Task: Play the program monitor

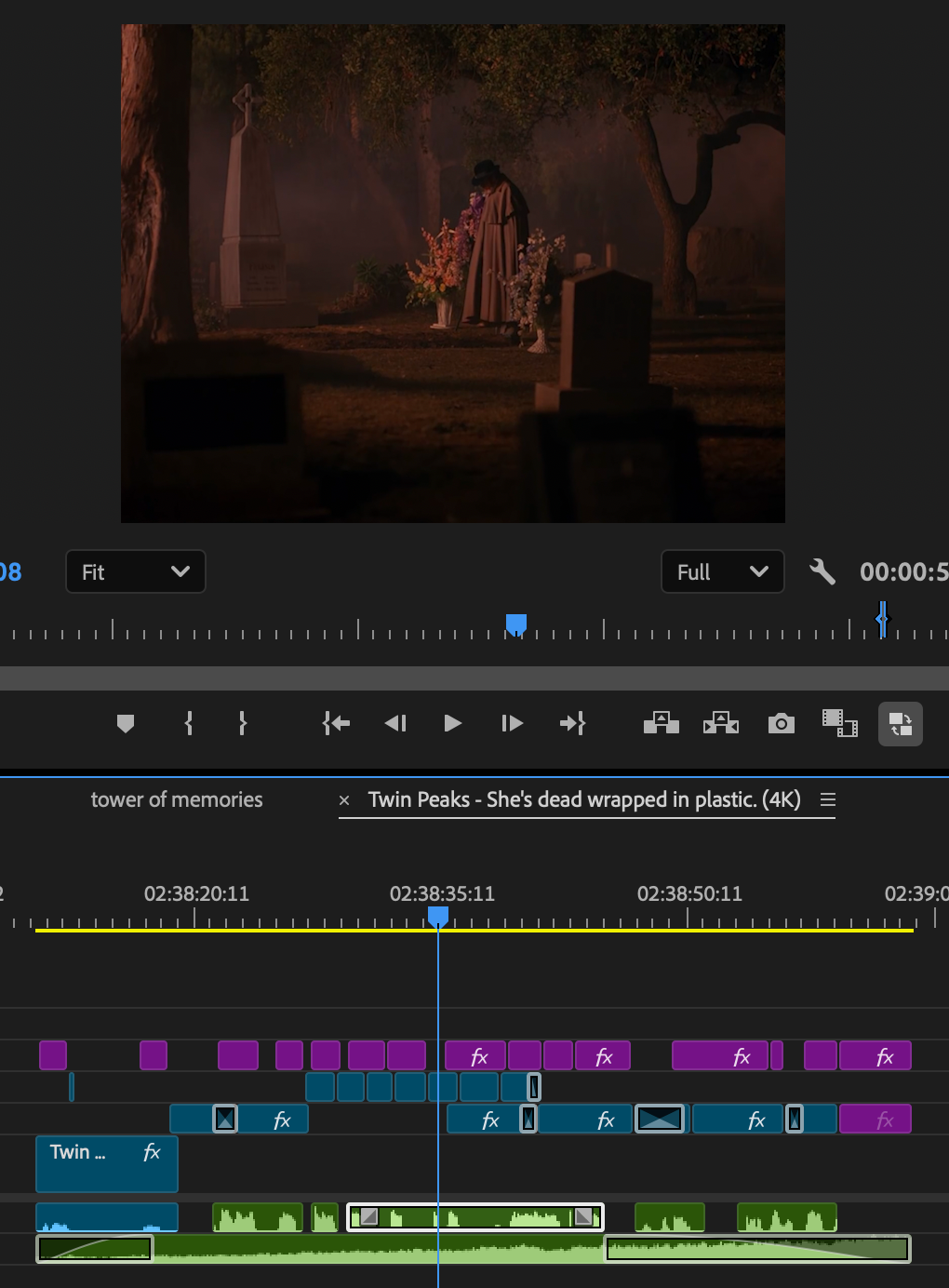Action: click(x=453, y=723)
